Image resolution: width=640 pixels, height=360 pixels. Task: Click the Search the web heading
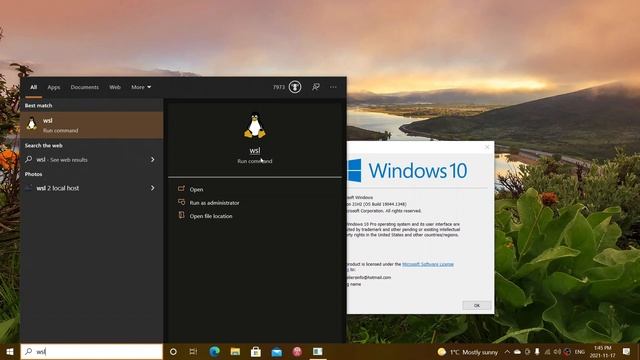[x=44, y=145]
